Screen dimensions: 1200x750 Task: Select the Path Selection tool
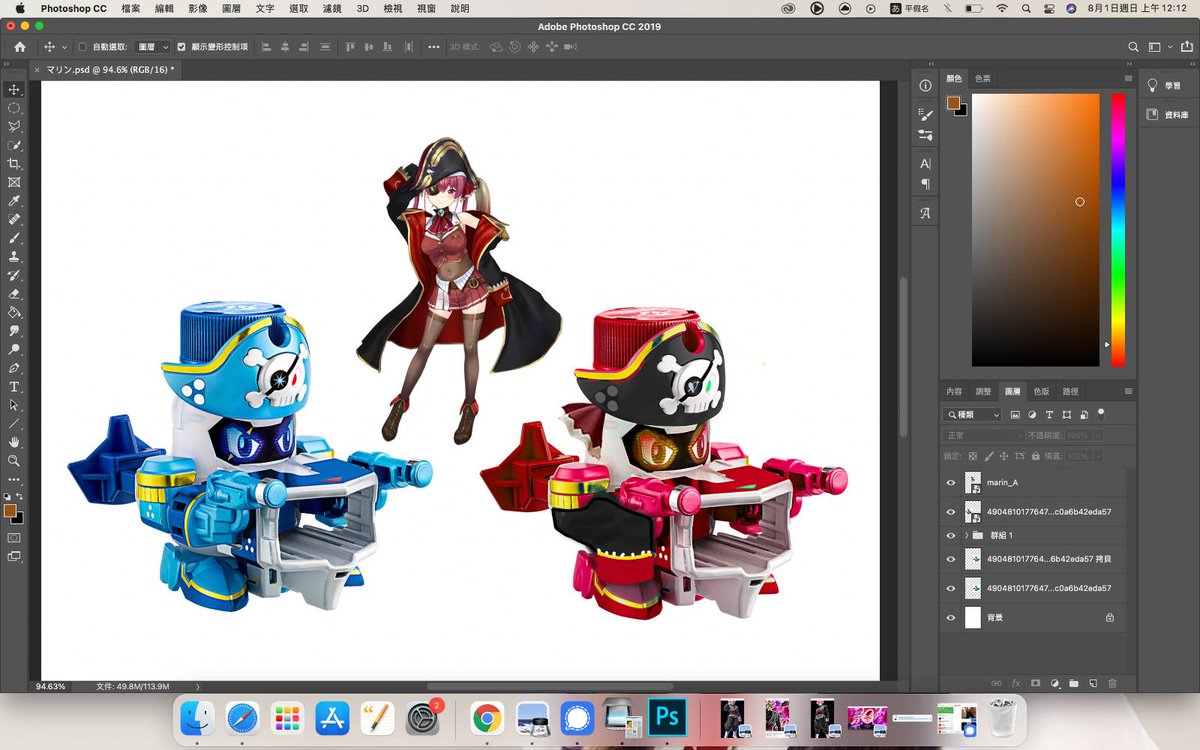tap(14, 405)
